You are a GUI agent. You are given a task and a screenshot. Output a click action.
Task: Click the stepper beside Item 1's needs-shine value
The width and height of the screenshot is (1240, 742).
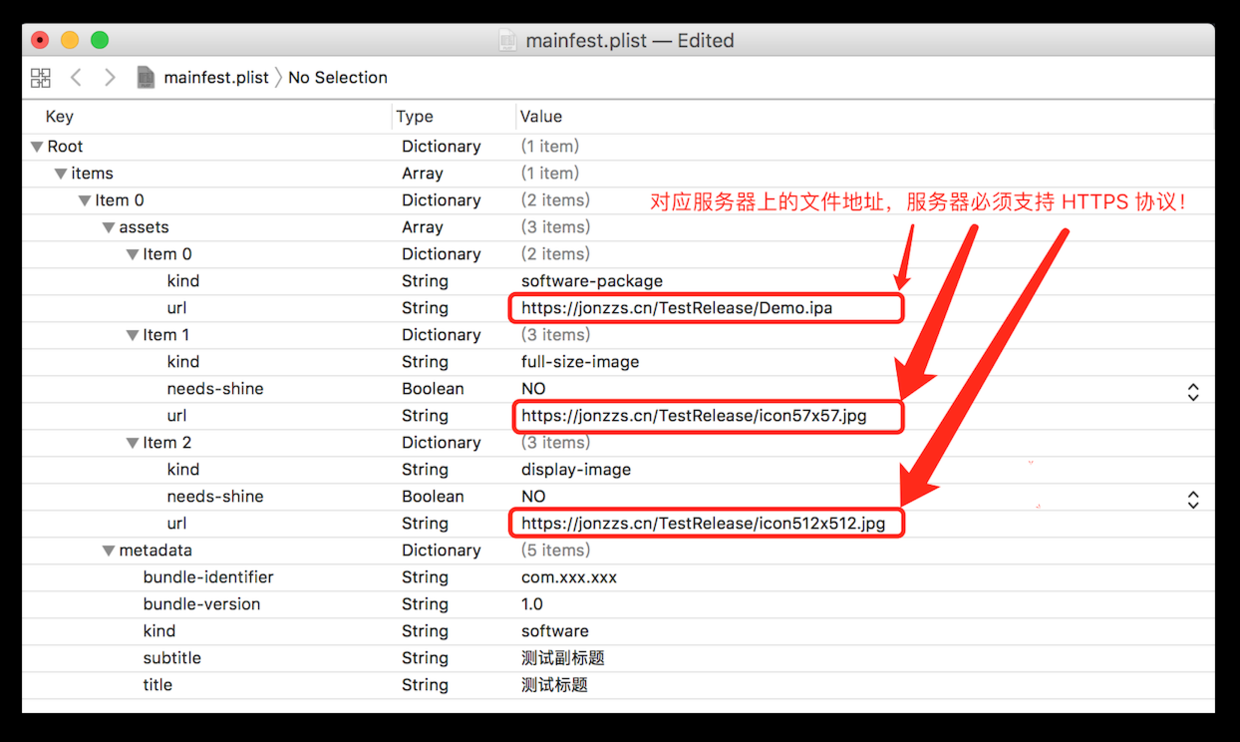pos(1193,392)
